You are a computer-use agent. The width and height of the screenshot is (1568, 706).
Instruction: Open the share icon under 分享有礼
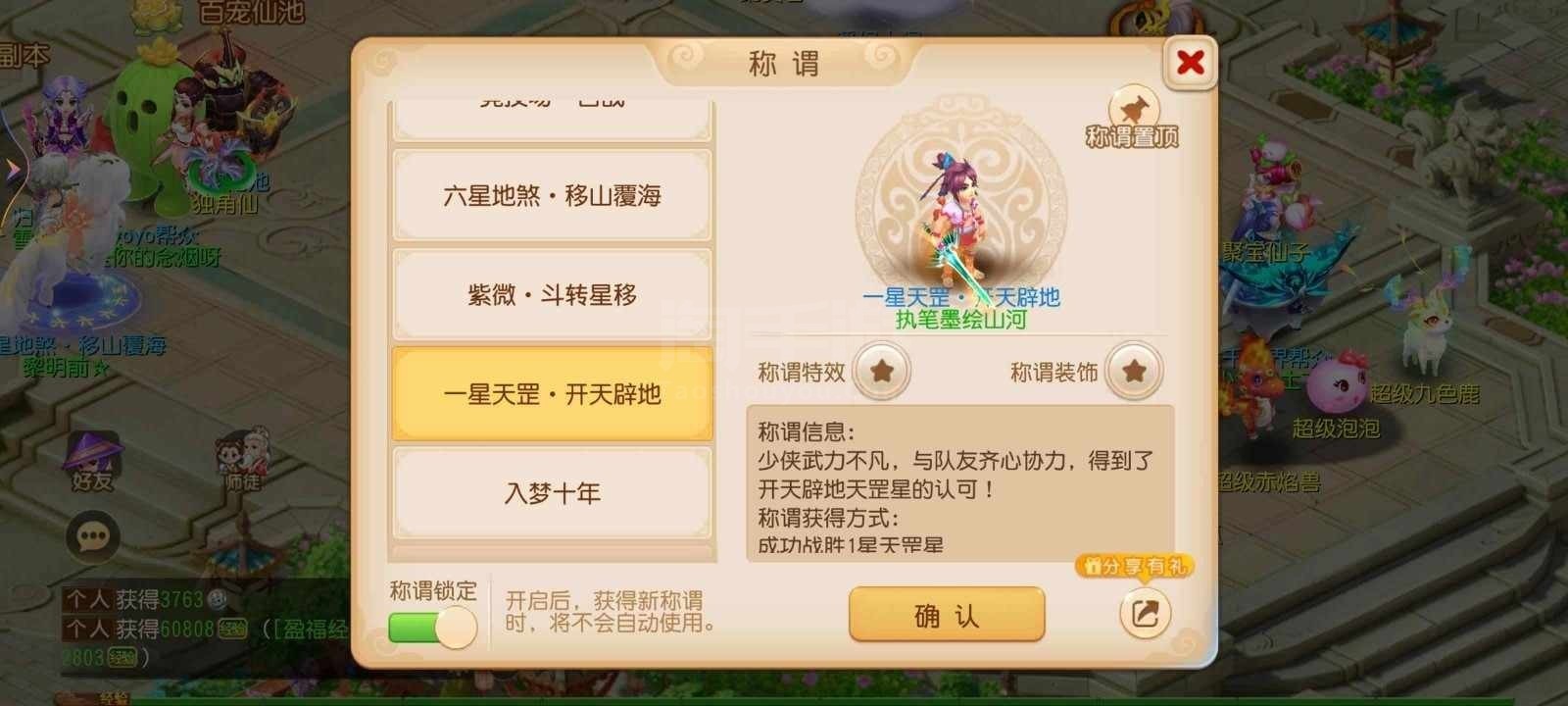pos(1145,614)
